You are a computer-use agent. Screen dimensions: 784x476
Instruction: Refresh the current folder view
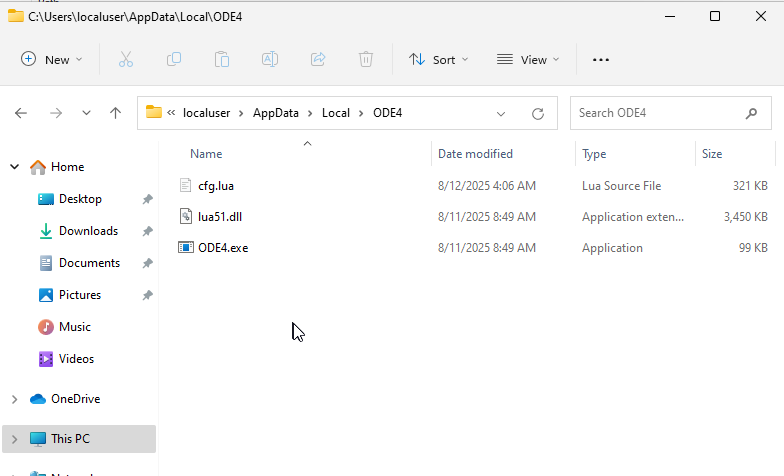coord(538,113)
